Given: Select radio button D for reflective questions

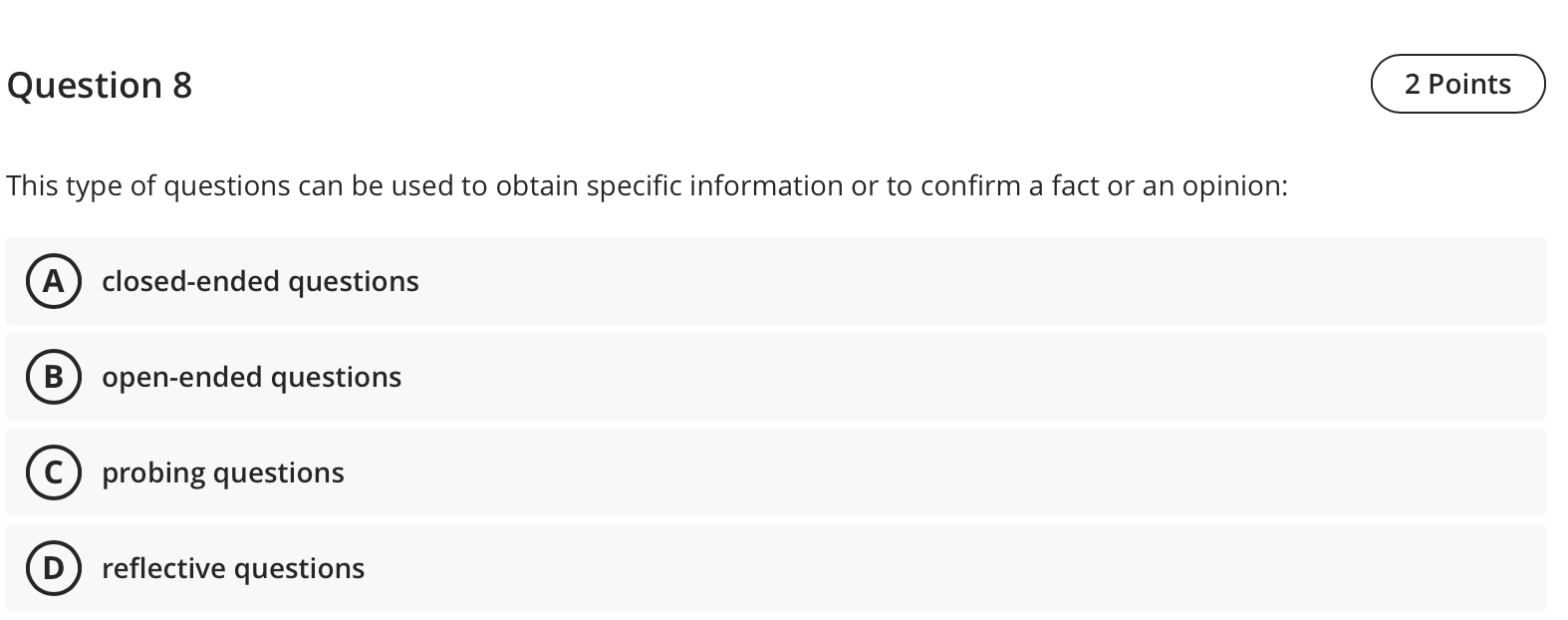Looking at the screenshot, I should point(55,568).
